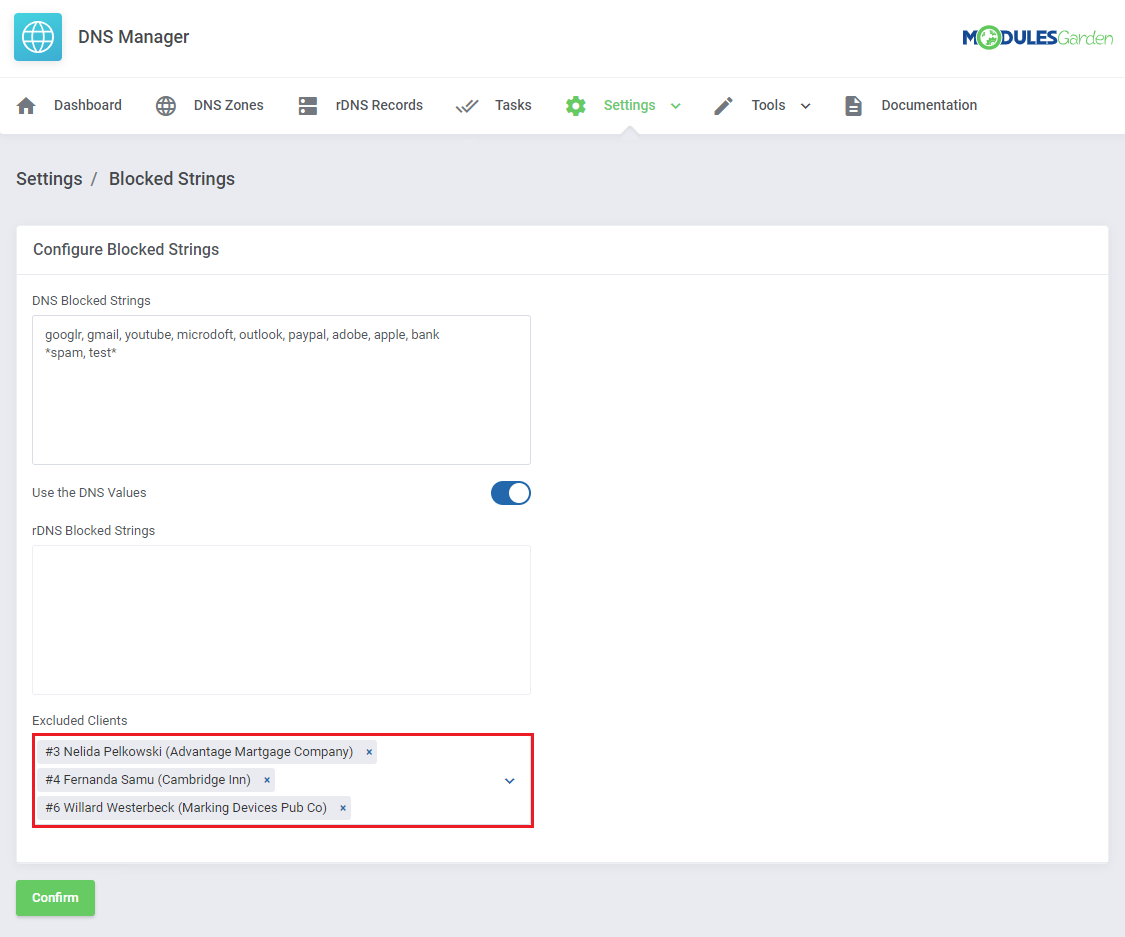
Task: Remove Willard Westerbeck from excluded clients
Action: click(343, 808)
